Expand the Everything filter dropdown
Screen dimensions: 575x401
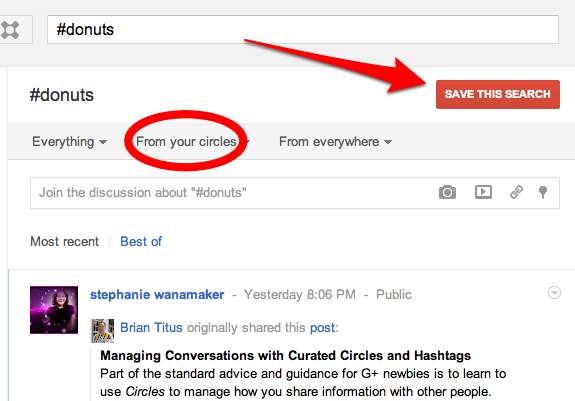69,141
